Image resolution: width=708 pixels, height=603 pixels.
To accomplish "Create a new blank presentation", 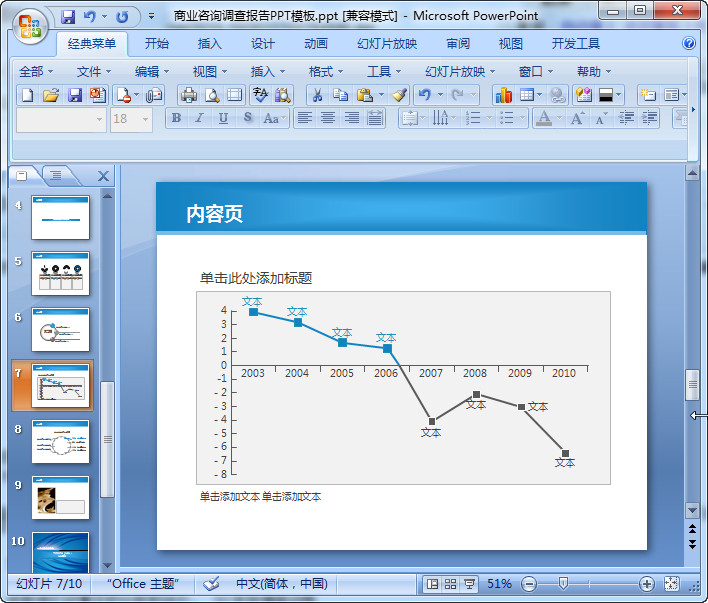I will point(28,95).
